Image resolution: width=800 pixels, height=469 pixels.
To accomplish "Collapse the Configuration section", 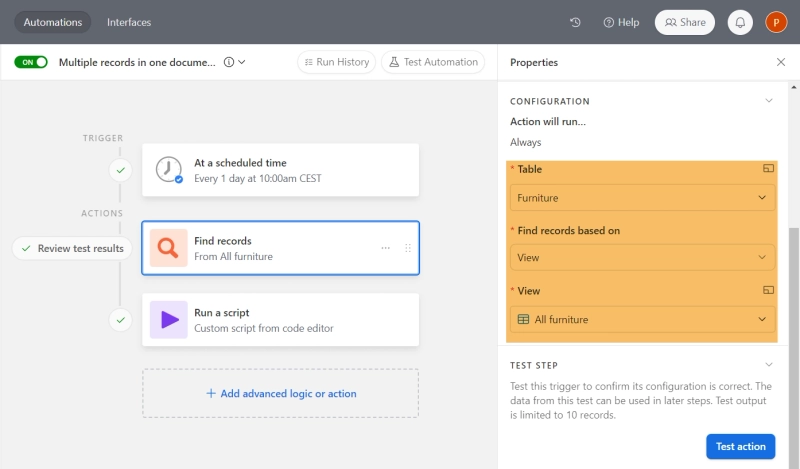I will 769,101.
